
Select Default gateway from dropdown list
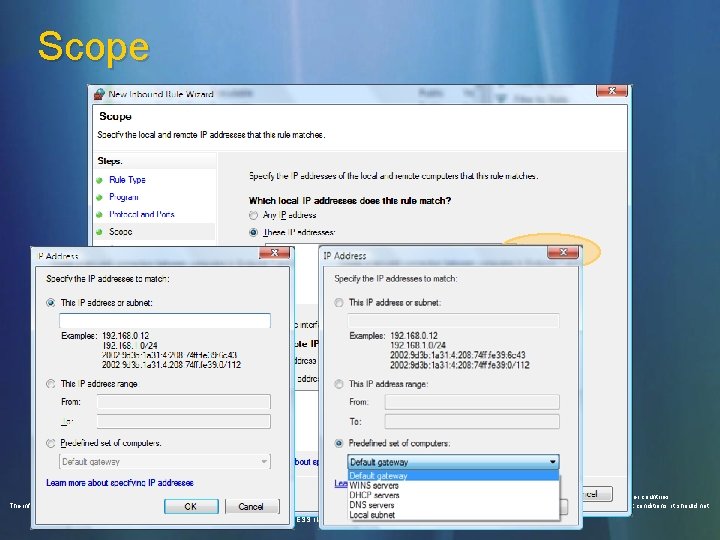point(454,476)
